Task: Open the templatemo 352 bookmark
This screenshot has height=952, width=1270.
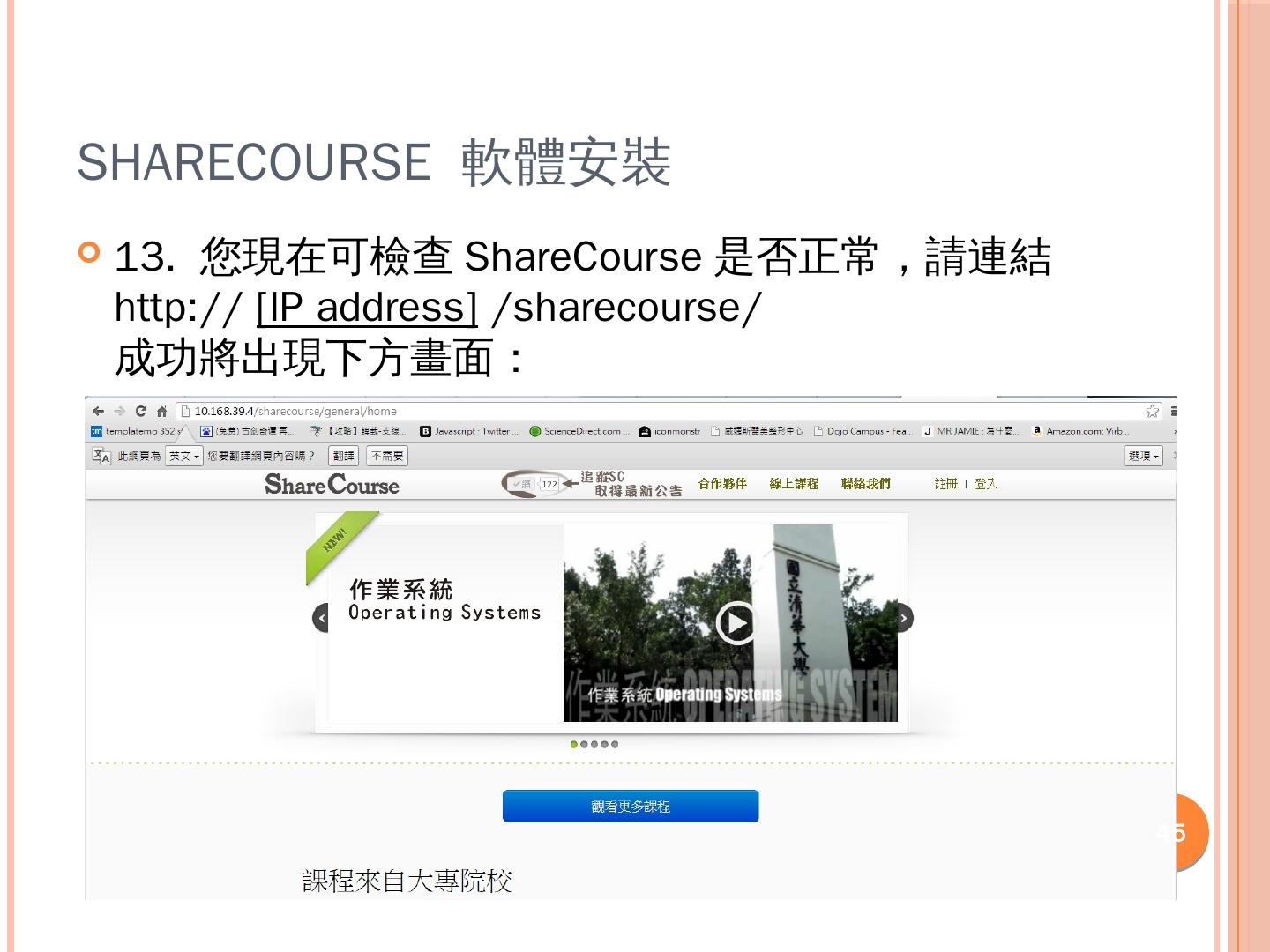Action: pyautogui.click(x=135, y=431)
